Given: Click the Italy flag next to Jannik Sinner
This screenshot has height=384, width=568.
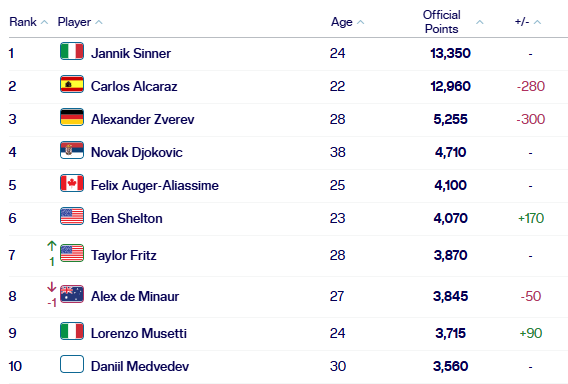Looking at the screenshot, I should click(72, 51).
